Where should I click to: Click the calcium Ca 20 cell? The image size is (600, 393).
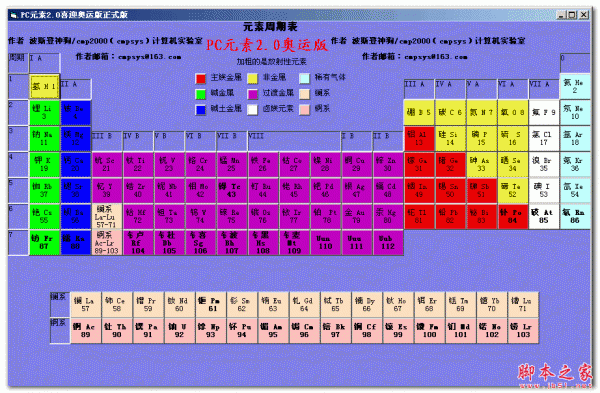[x=75, y=165]
